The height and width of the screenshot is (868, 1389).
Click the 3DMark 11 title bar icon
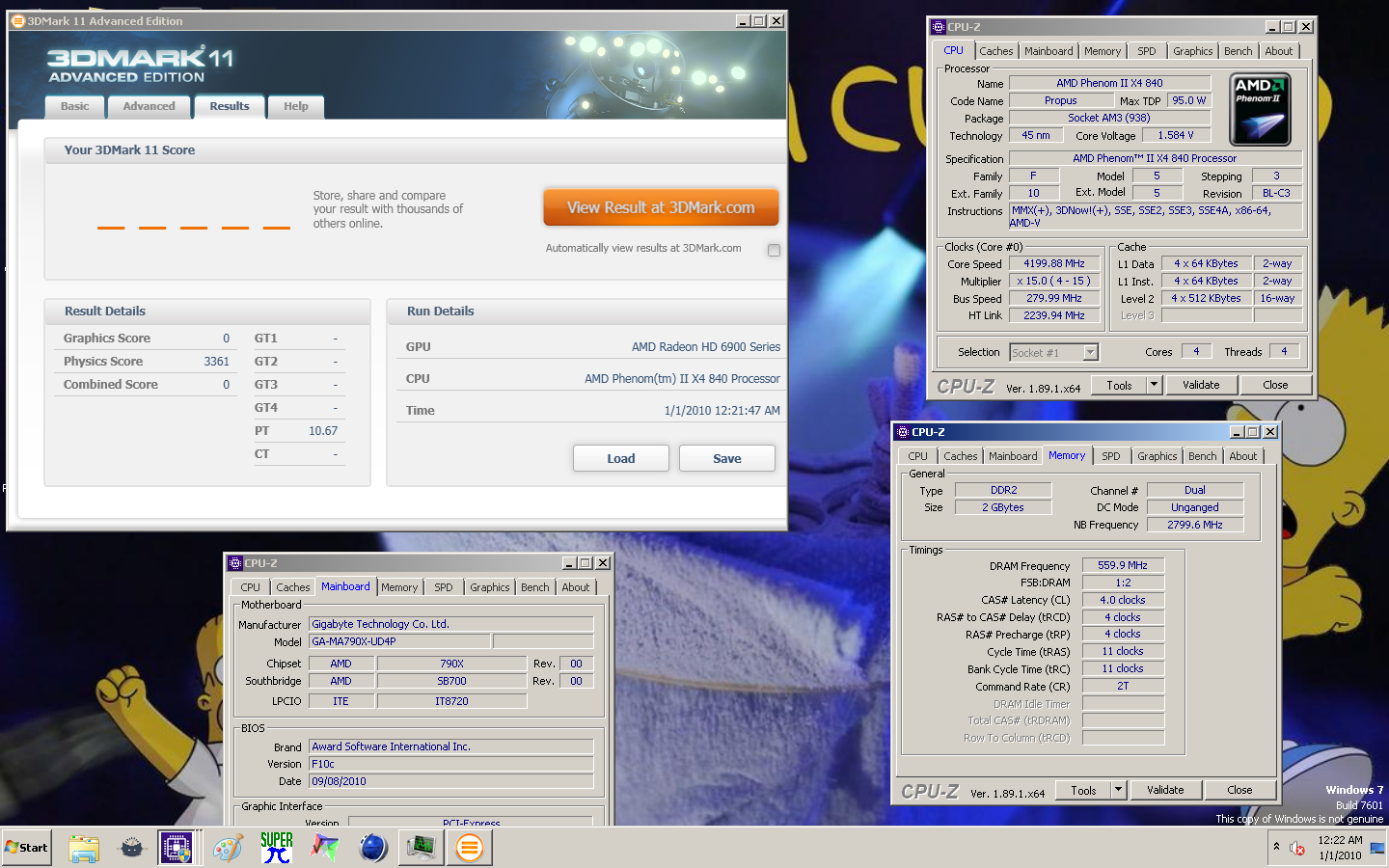click(x=17, y=20)
